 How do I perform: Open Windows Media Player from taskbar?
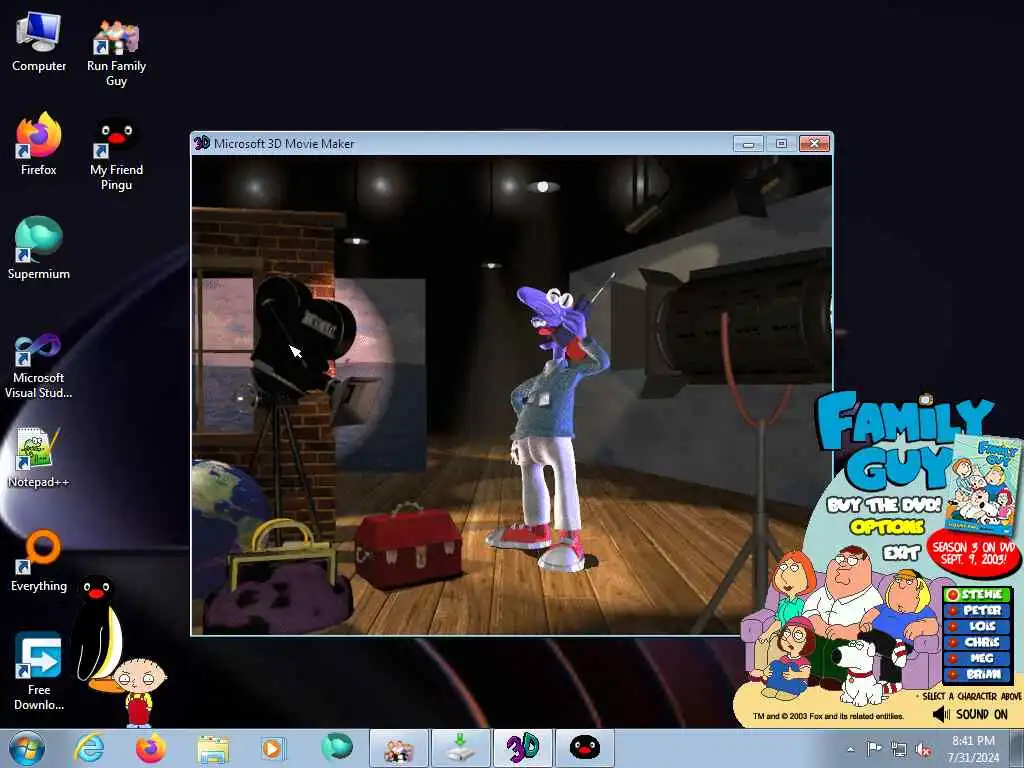[x=273, y=748]
